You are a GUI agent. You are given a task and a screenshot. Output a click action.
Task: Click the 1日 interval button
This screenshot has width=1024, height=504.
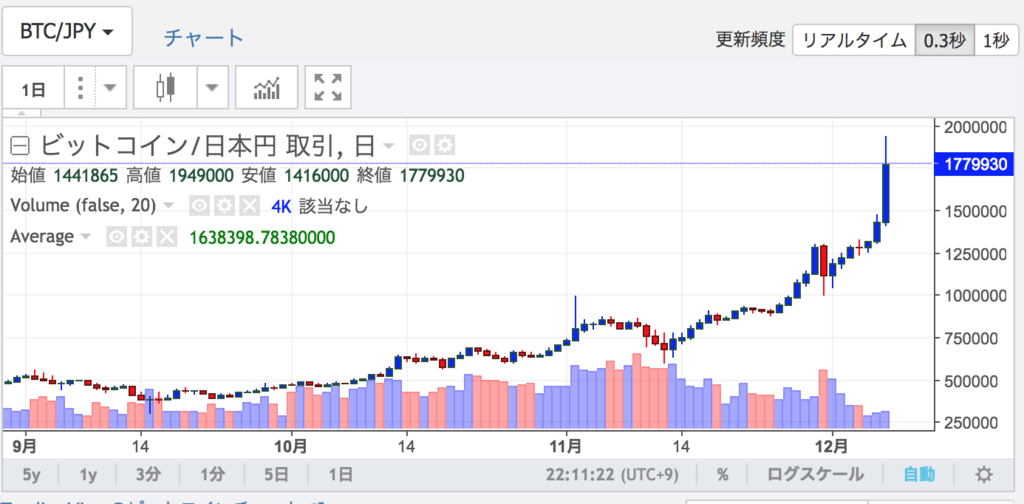coord(33,87)
